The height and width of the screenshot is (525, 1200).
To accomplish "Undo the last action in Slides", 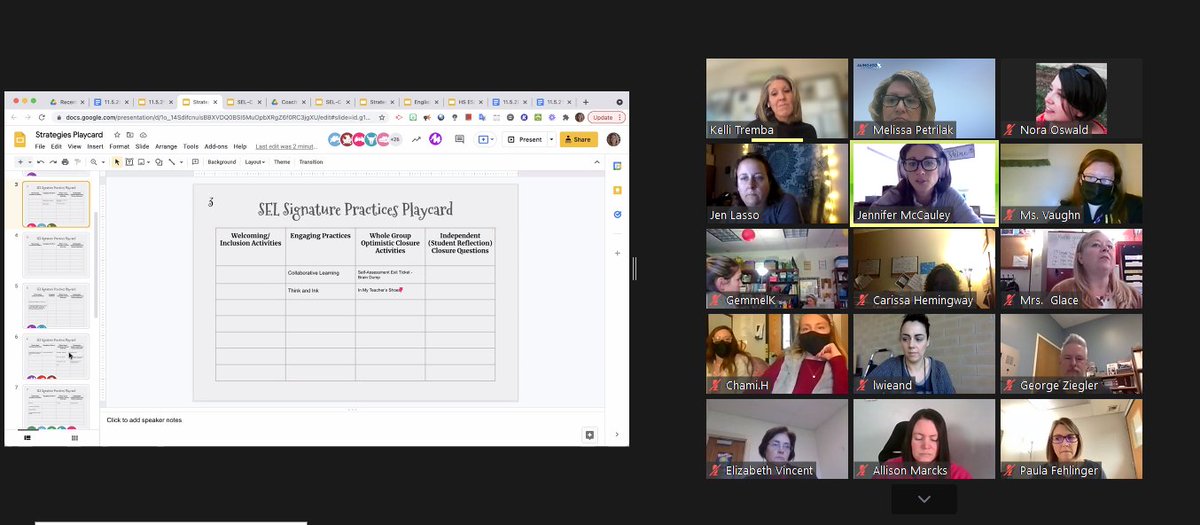I will (x=41, y=162).
